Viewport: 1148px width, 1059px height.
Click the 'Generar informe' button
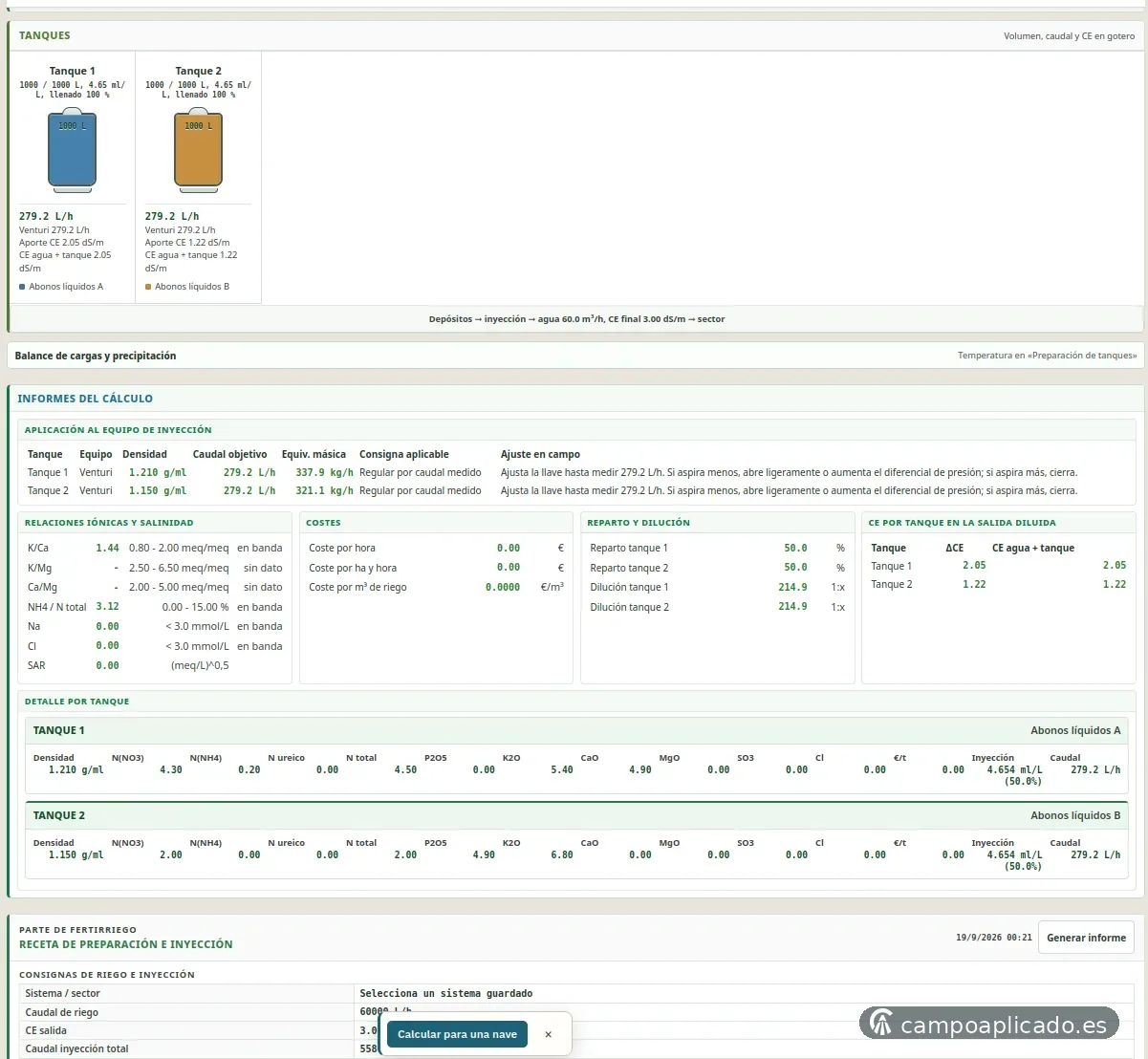[x=1086, y=938]
